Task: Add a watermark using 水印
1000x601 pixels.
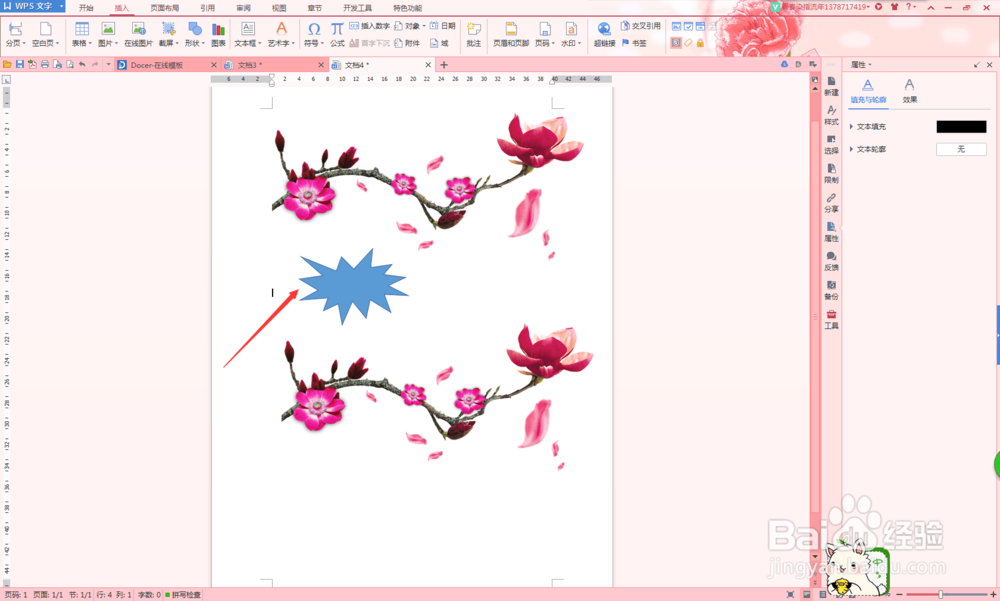Action: pos(571,34)
